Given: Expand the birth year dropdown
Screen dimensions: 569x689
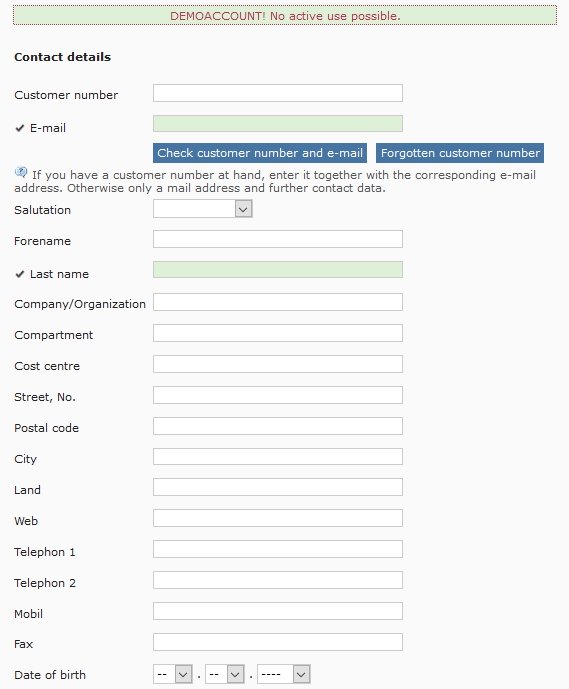Looking at the screenshot, I should [x=283, y=674].
